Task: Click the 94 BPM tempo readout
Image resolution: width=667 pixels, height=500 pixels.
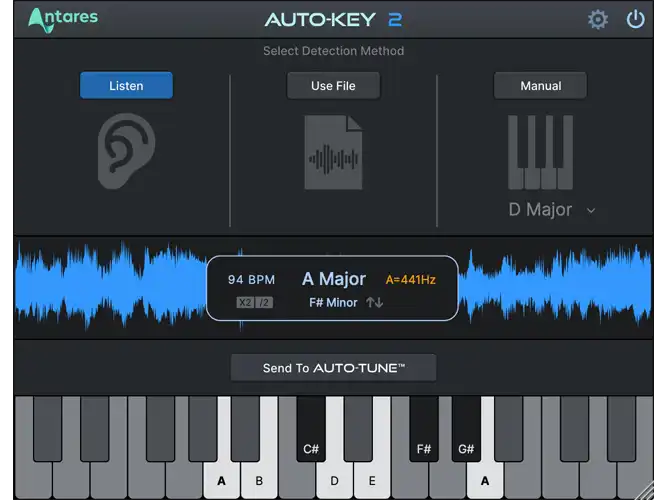Action: [251, 280]
